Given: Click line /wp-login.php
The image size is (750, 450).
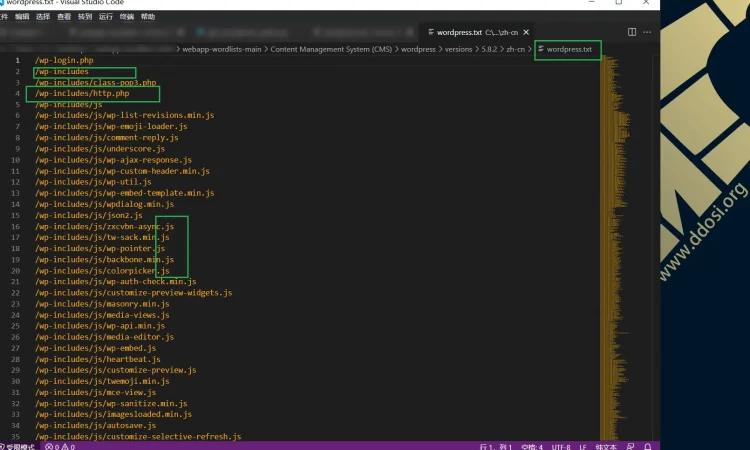Looking at the screenshot, I should pyautogui.click(x=64, y=60).
